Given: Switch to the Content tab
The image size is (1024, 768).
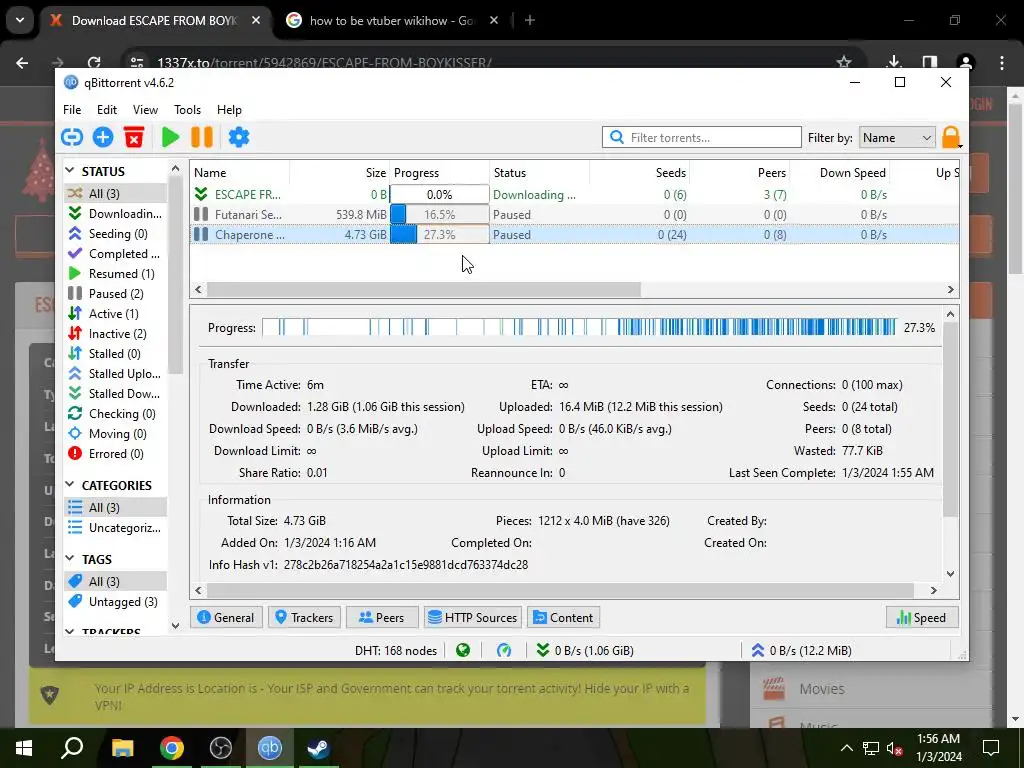Looking at the screenshot, I should pyautogui.click(x=564, y=618).
